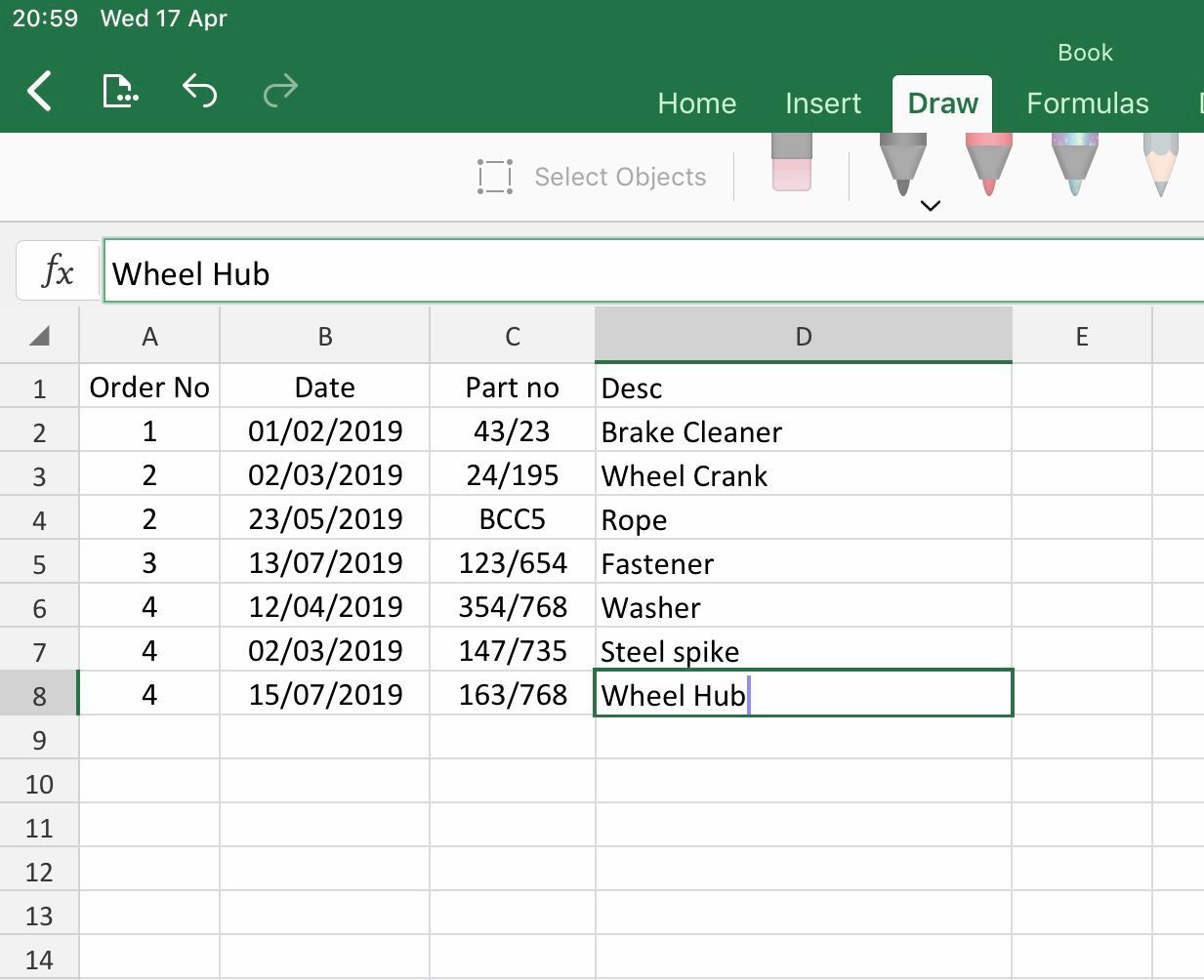Select the black ink pen
This screenshot has width=1204, height=980.
point(900,166)
